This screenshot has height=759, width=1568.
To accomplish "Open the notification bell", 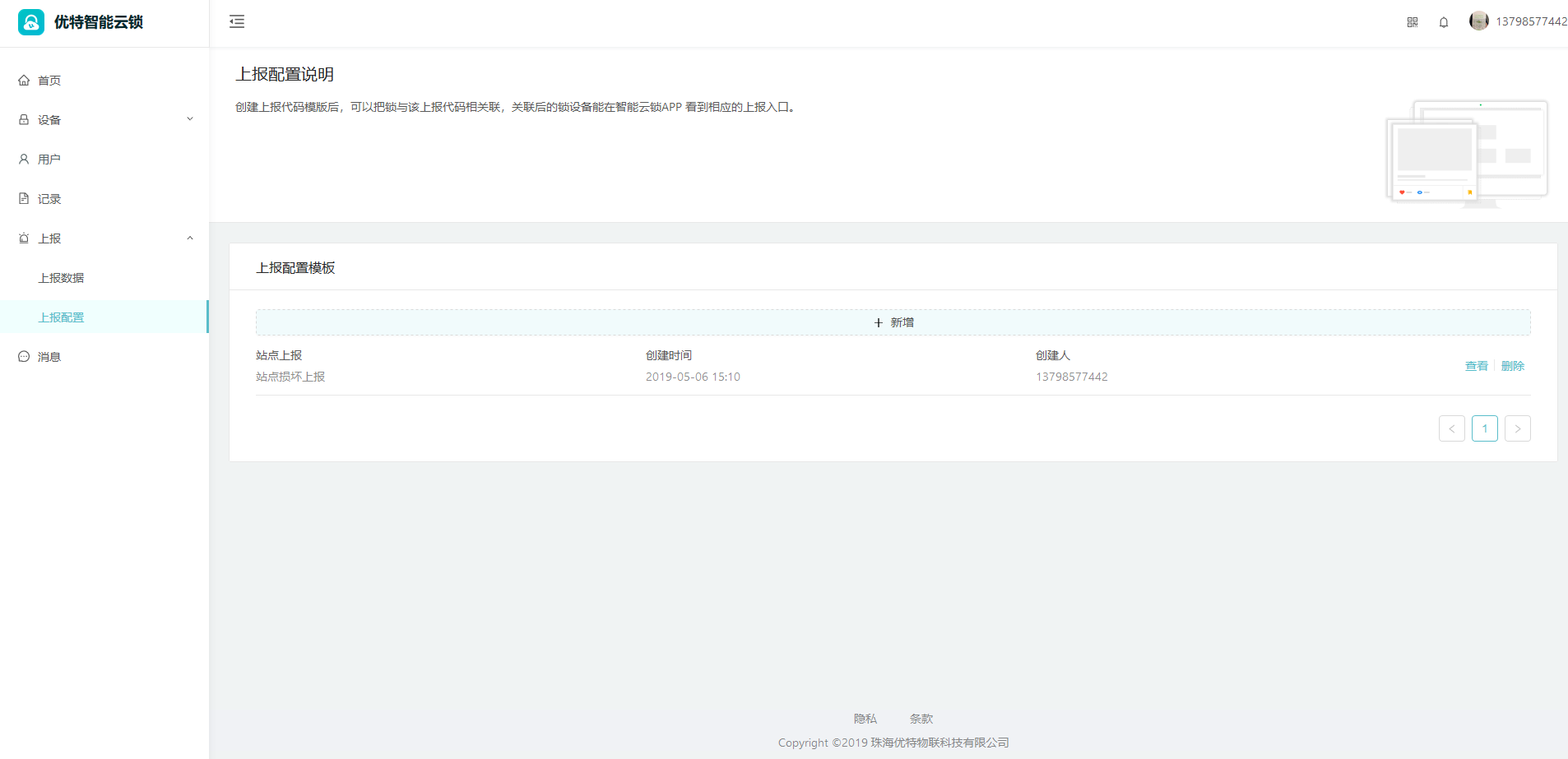I will tap(1444, 22).
